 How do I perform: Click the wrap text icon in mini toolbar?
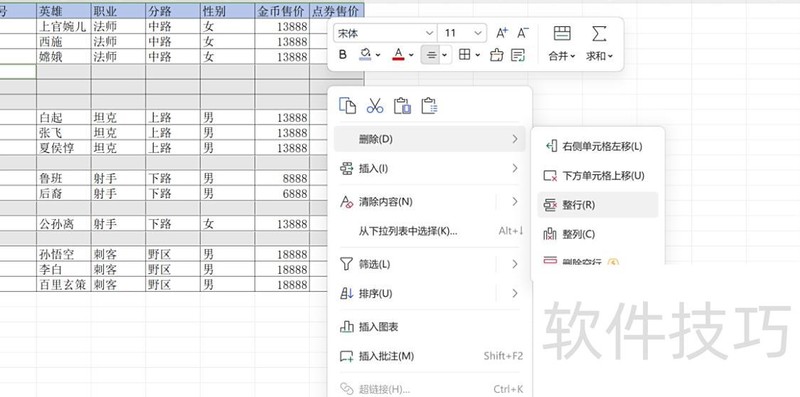coord(518,55)
